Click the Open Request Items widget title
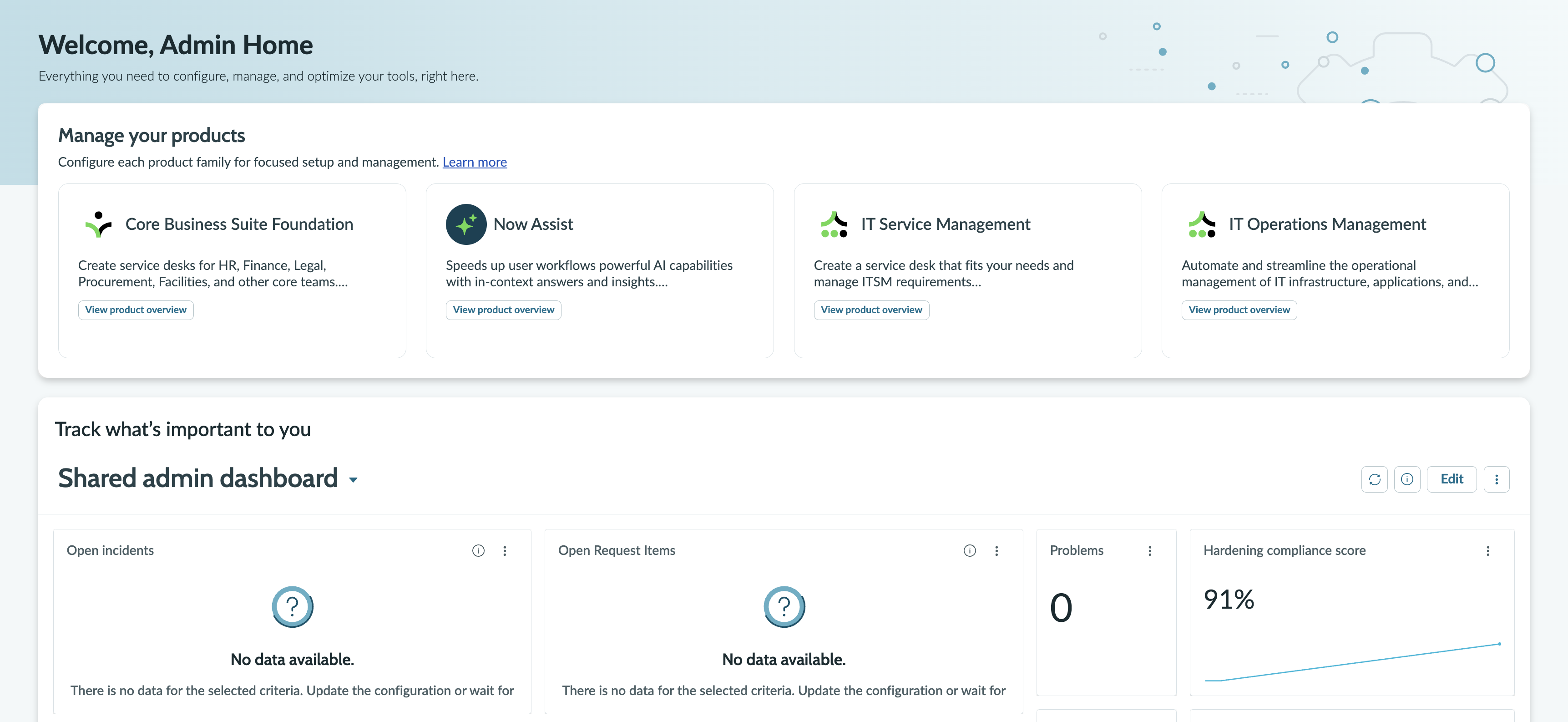Image resolution: width=1568 pixels, height=722 pixels. pos(617,550)
